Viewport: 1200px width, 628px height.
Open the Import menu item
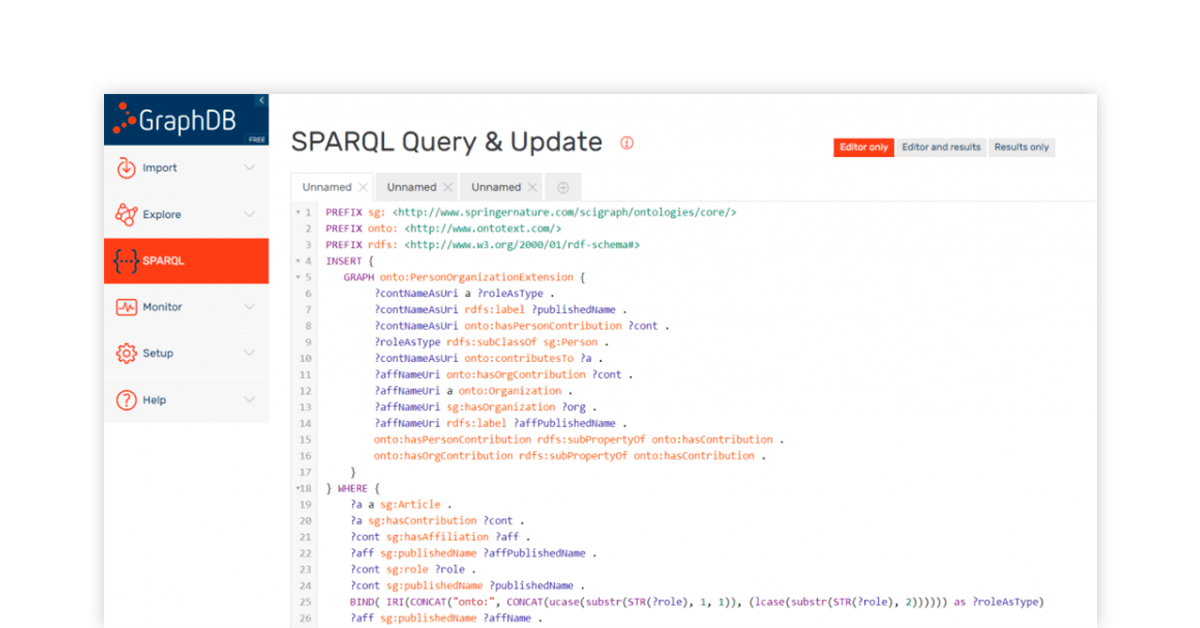click(x=186, y=168)
